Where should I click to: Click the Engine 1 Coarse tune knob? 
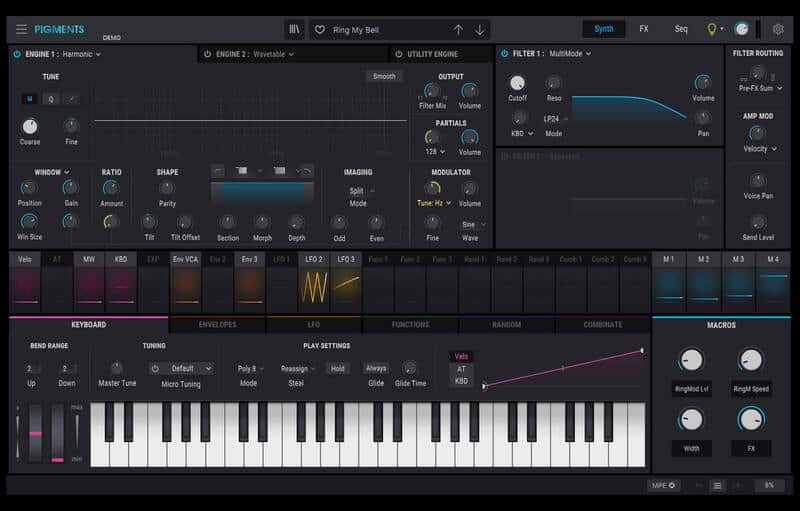click(x=30, y=126)
